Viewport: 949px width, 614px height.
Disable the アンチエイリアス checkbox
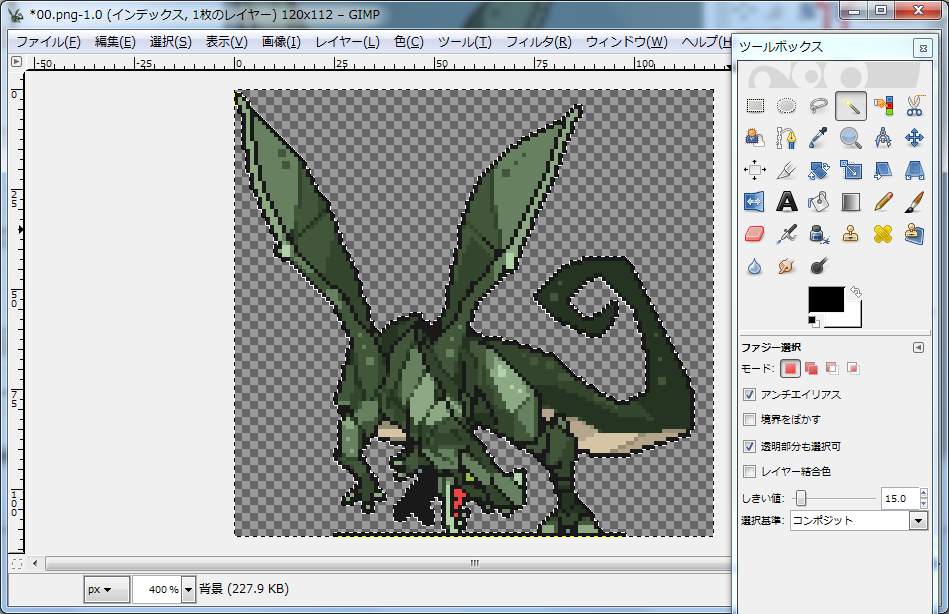point(750,394)
